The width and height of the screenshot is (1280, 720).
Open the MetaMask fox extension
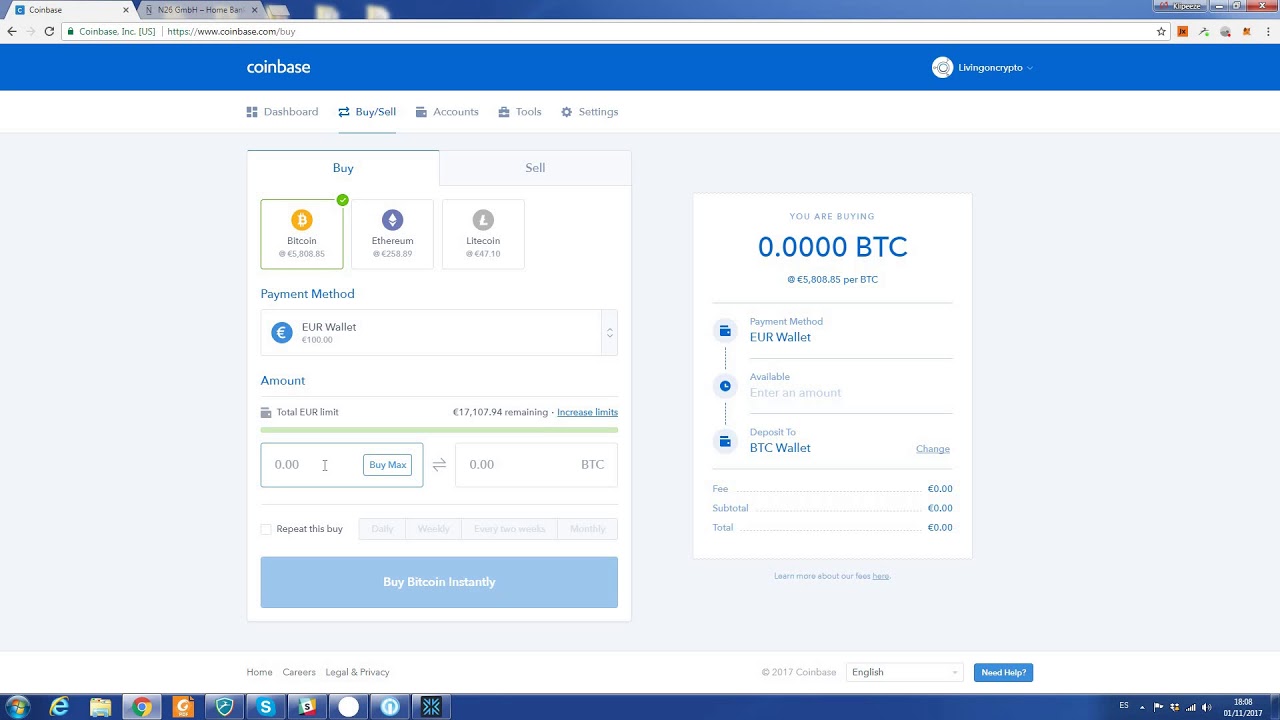(x=1247, y=31)
